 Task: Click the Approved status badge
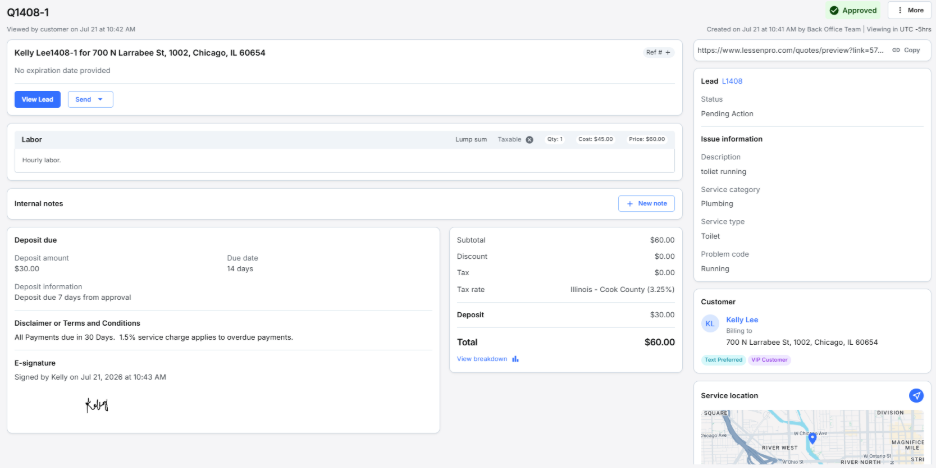[852, 10]
